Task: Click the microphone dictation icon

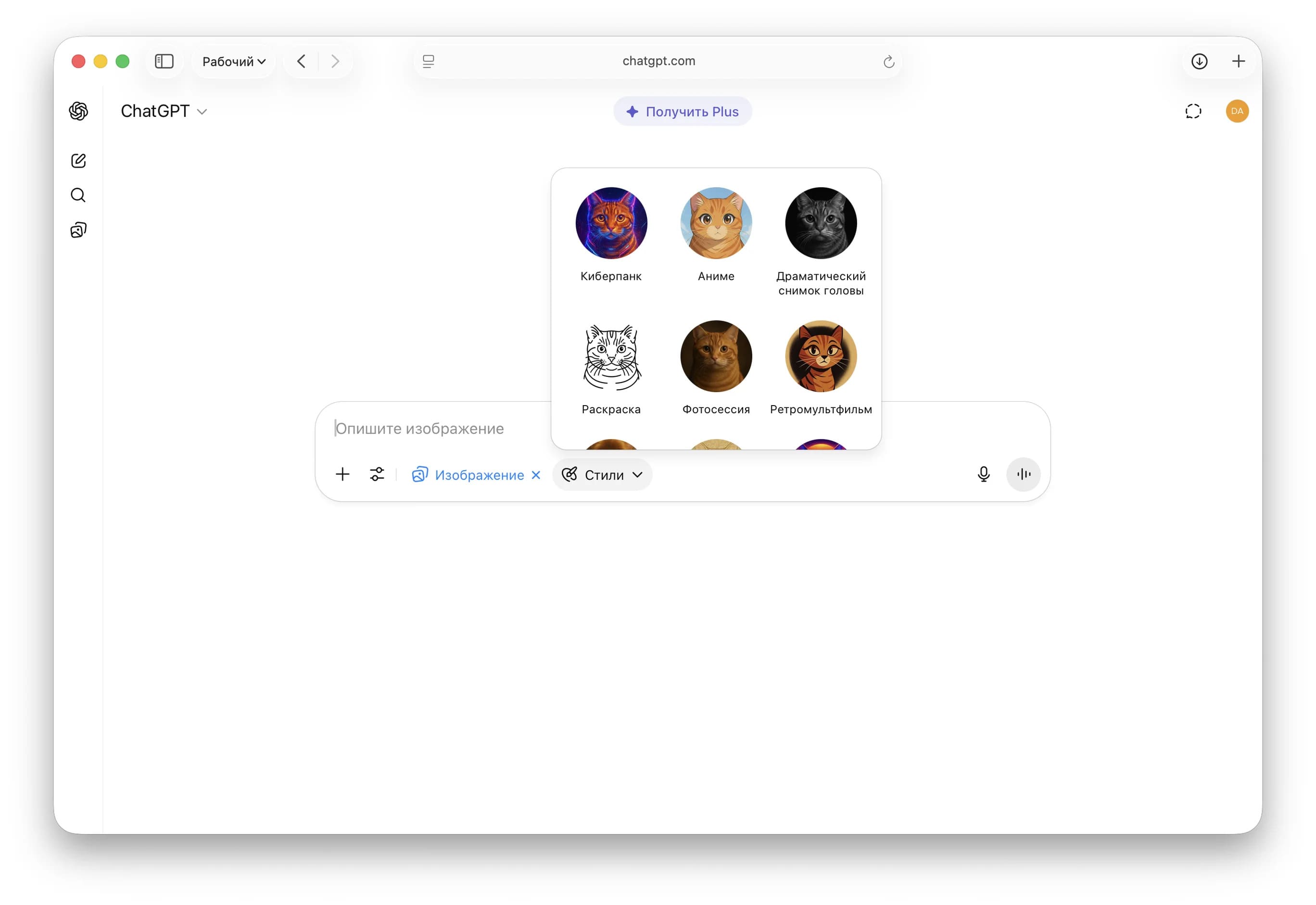Action: pyautogui.click(x=983, y=474)
